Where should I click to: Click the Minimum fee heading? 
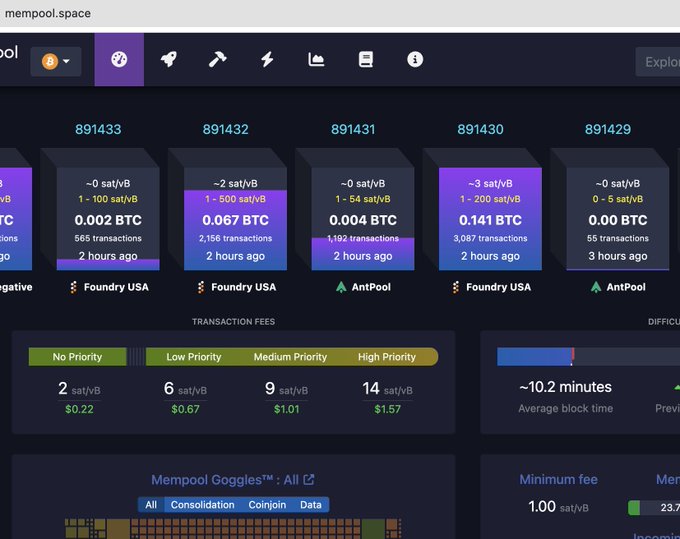(559, 479)
